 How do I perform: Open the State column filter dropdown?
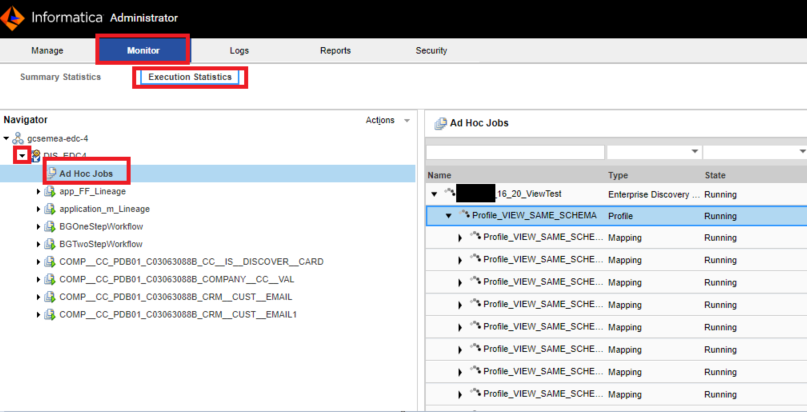click(802, 152)
